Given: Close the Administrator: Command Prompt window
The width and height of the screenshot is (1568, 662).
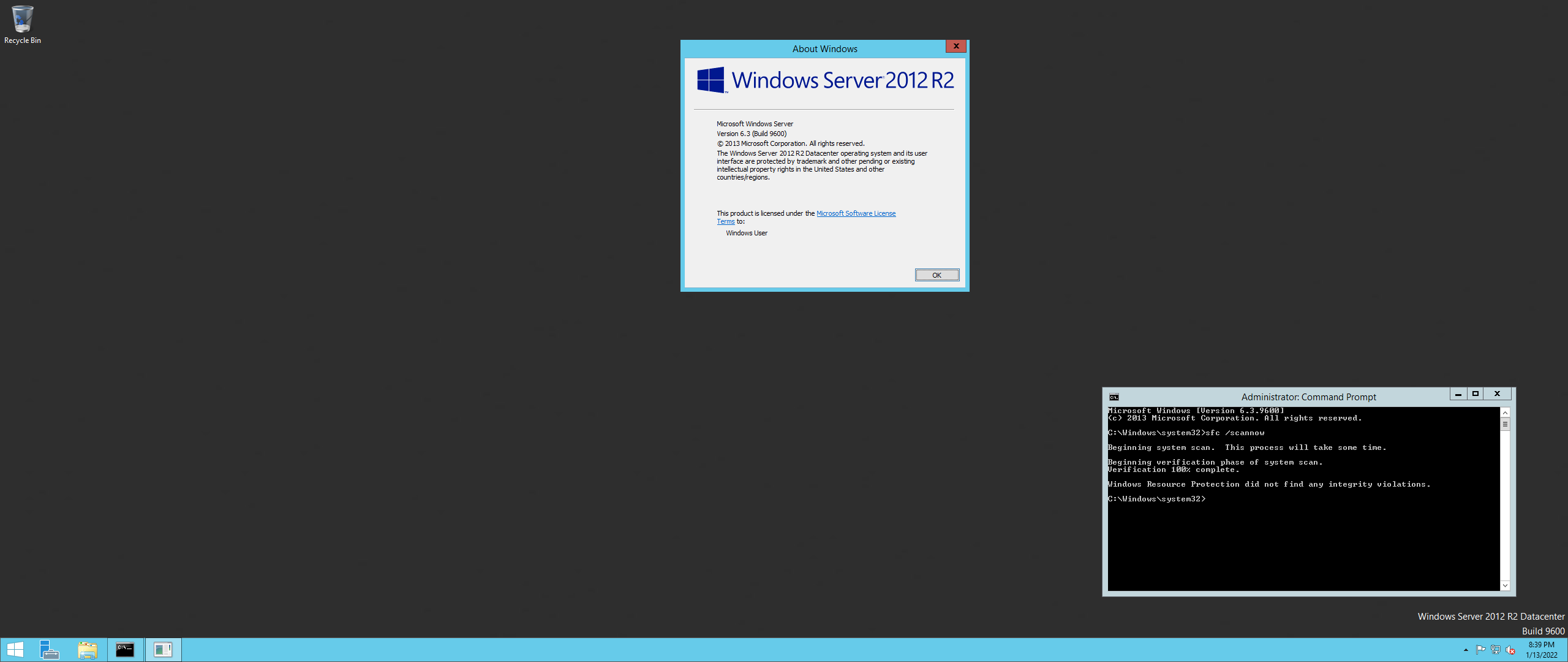Looking at the screenshot, I should pyautogui.click(x=1498, y=394).
